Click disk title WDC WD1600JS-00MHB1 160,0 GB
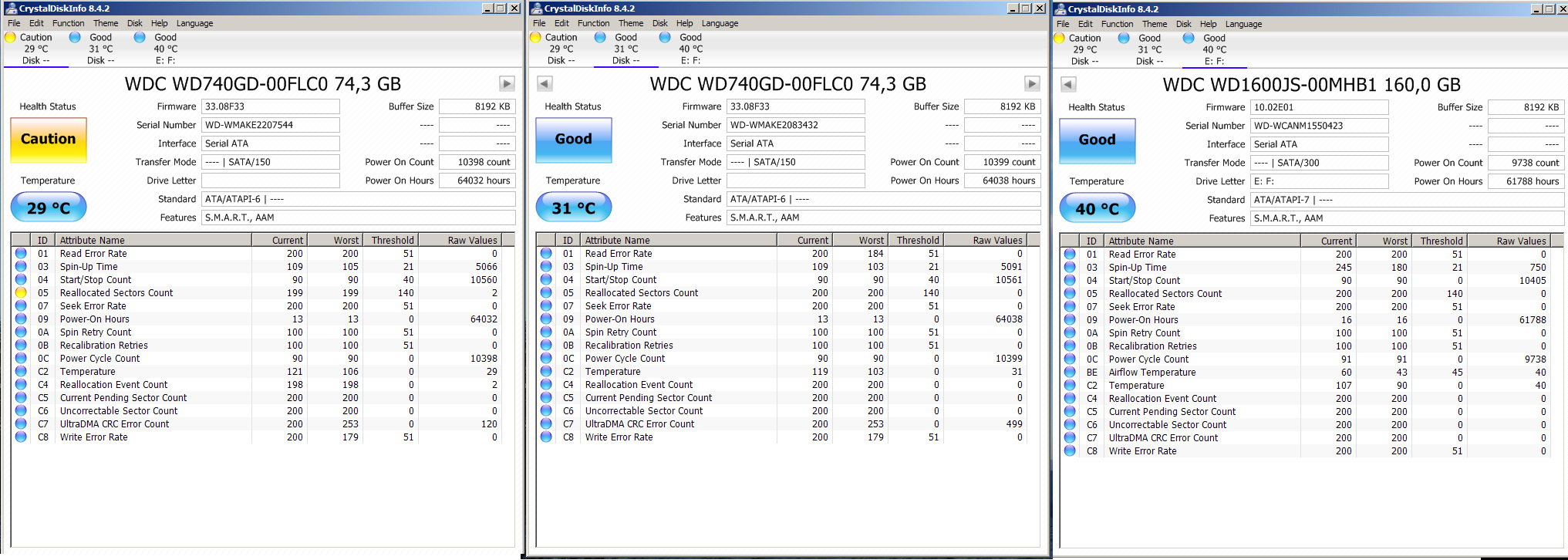Screen dimensions: 1568x560 pyautogui.click(x=1311, y=85)
